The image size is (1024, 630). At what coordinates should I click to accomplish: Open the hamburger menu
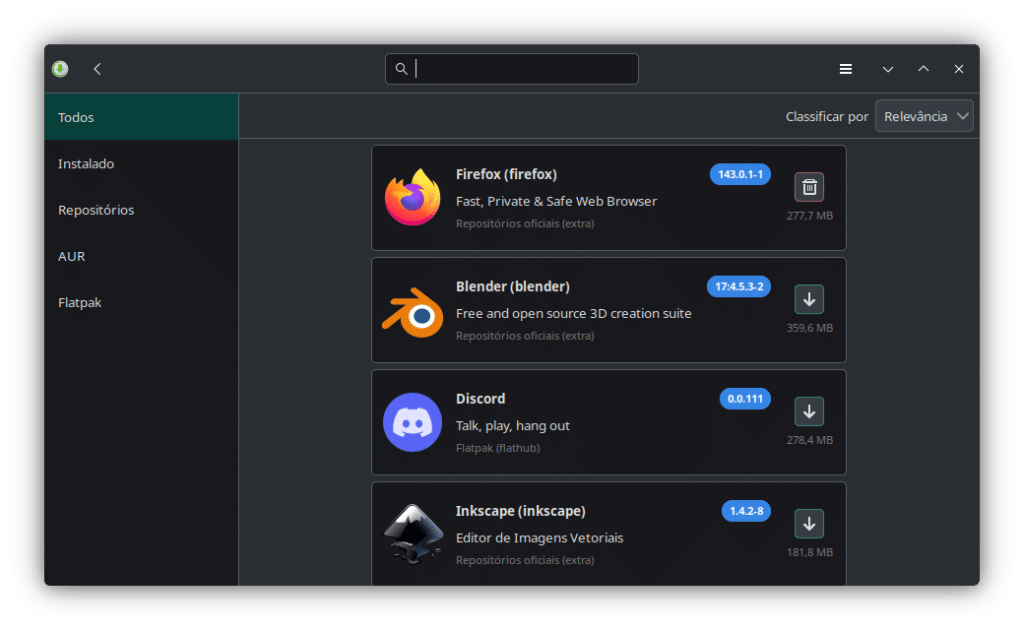[x=845, y=69]
